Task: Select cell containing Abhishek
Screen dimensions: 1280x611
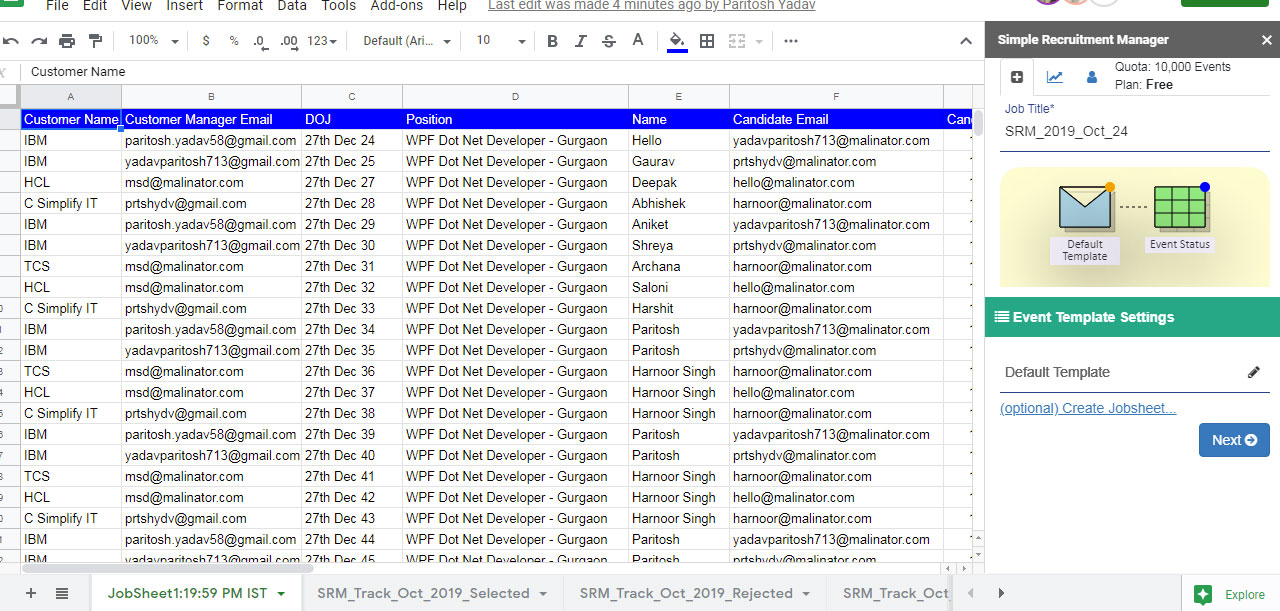Action: tap(679, 203)
